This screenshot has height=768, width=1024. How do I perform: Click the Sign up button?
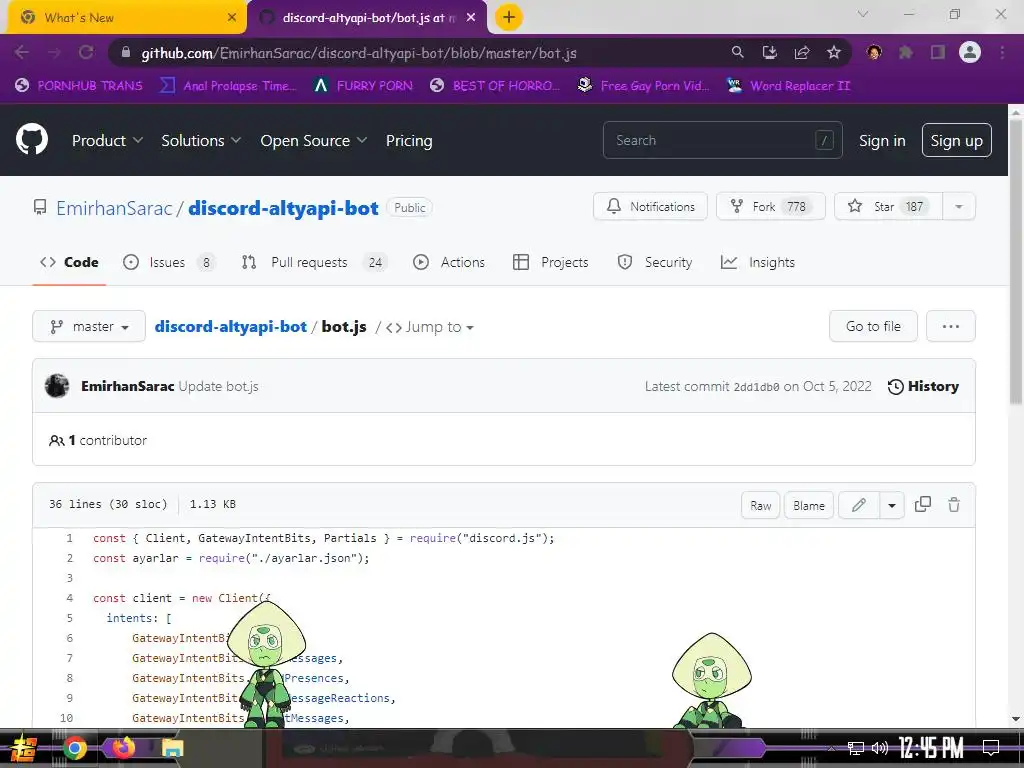956,140
